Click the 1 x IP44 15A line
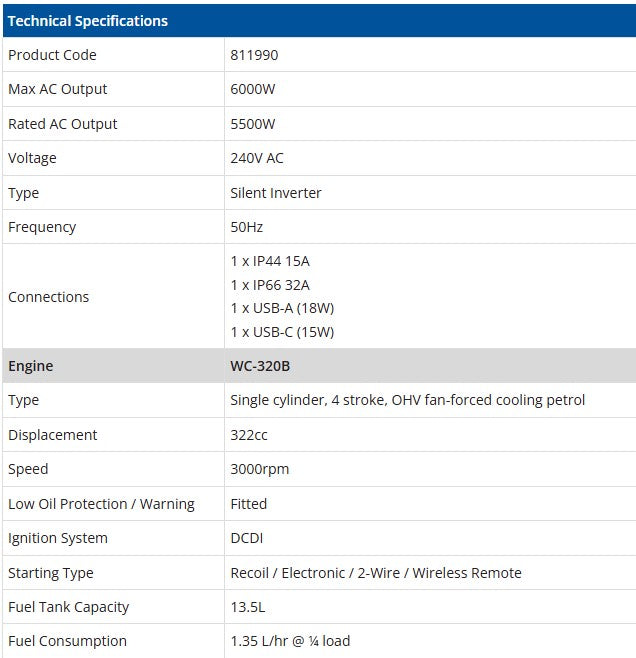636x658 pixels. tap(270, 261)
